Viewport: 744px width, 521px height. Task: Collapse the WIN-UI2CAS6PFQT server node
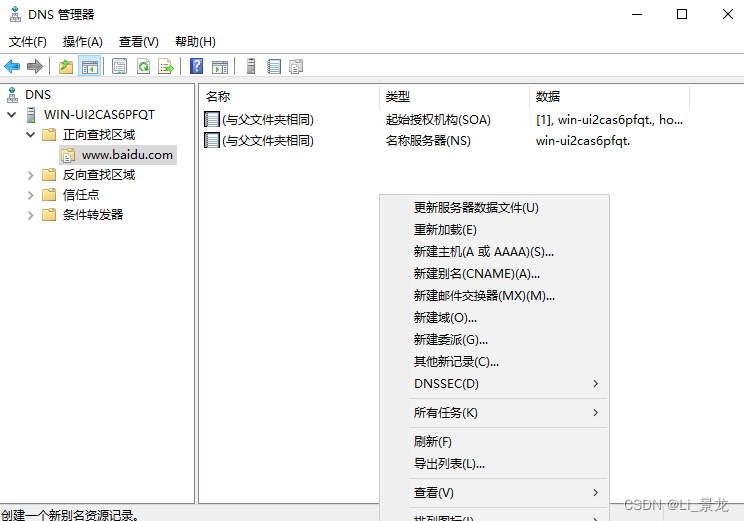12,115
